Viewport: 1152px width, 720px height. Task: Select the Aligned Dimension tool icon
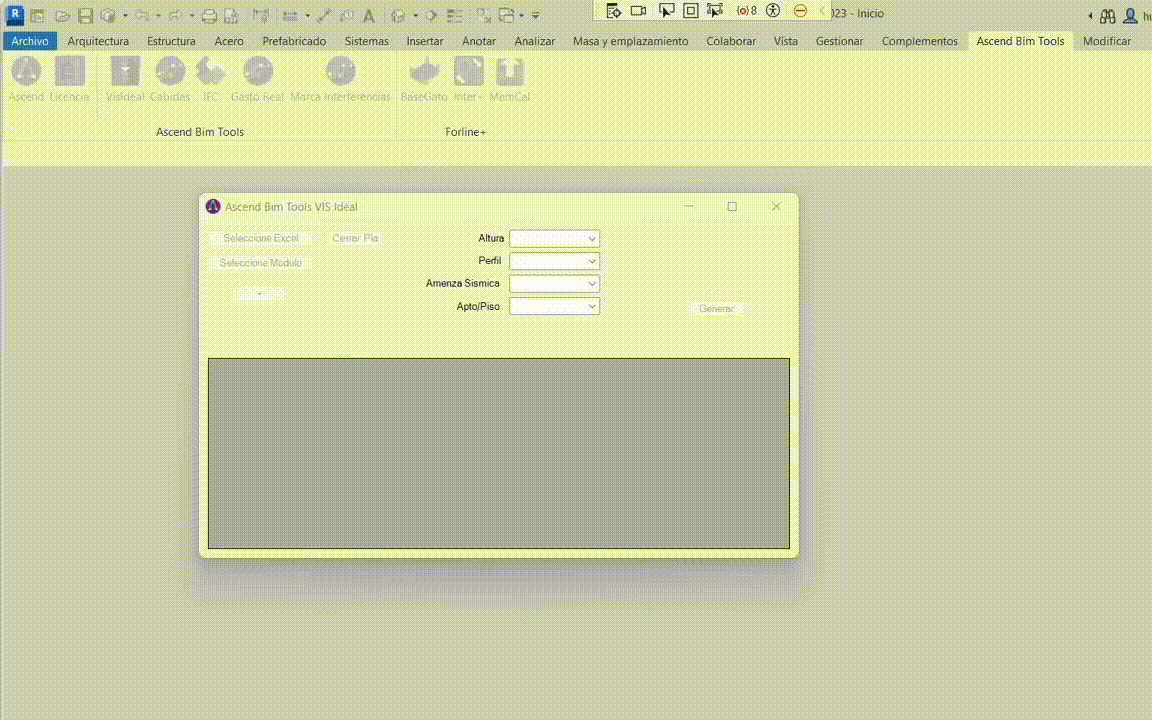[324, 15]
